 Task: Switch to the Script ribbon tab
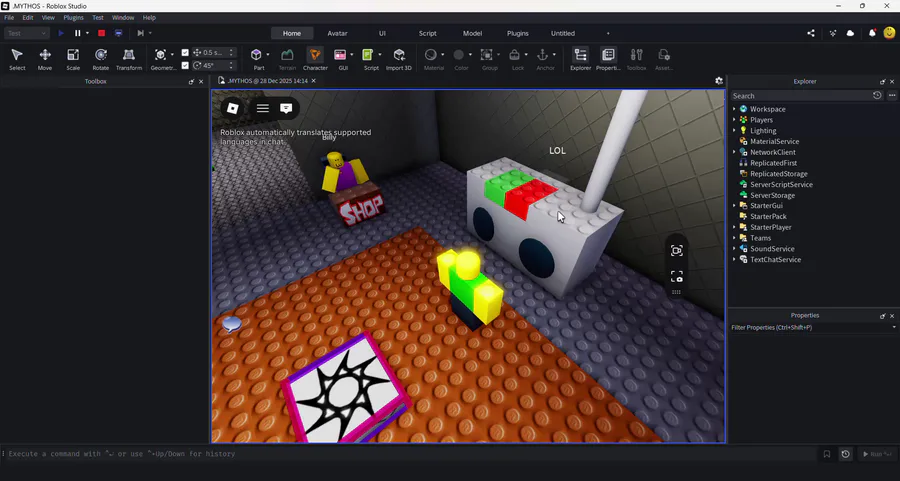pos(428,33)
